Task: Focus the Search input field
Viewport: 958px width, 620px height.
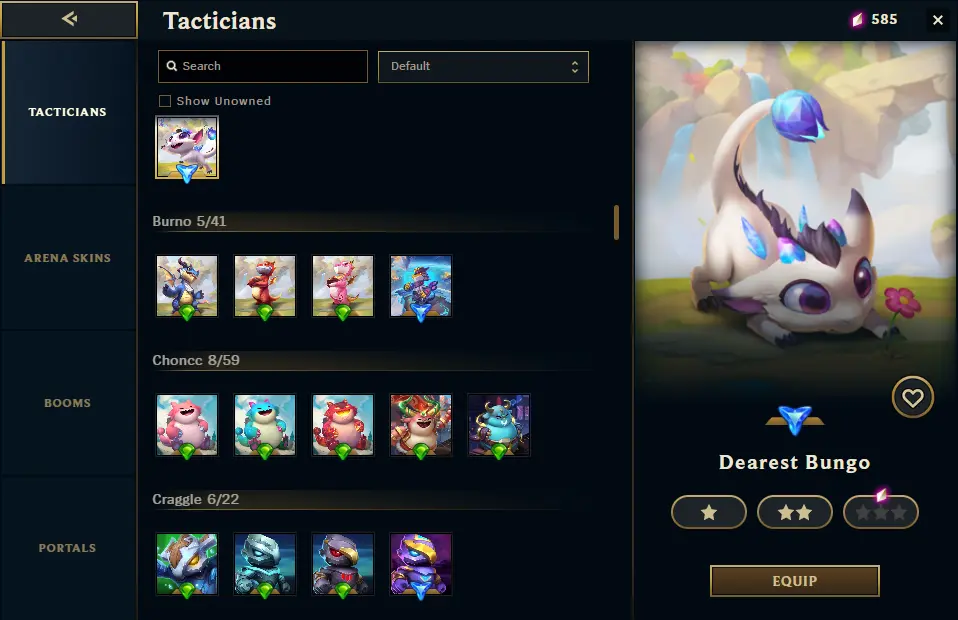Action: [263, 67]
